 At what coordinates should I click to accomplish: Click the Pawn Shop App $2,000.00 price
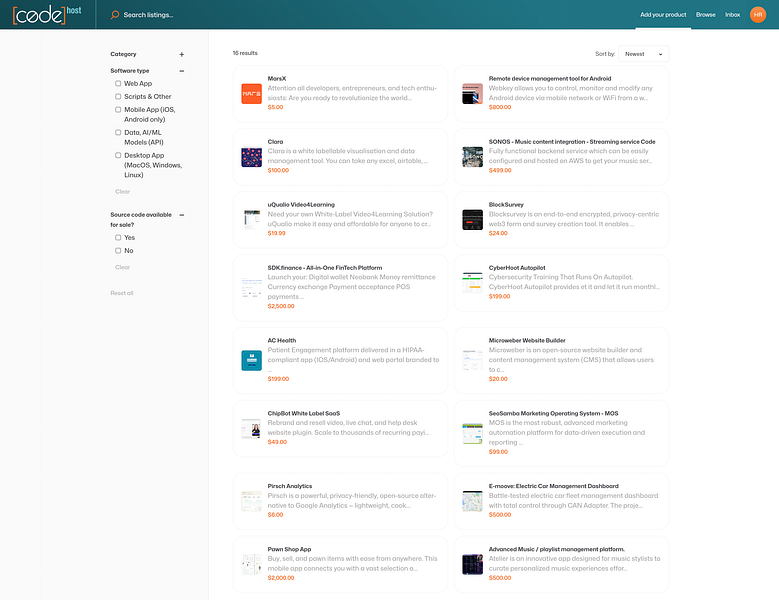tap(281, 578)
